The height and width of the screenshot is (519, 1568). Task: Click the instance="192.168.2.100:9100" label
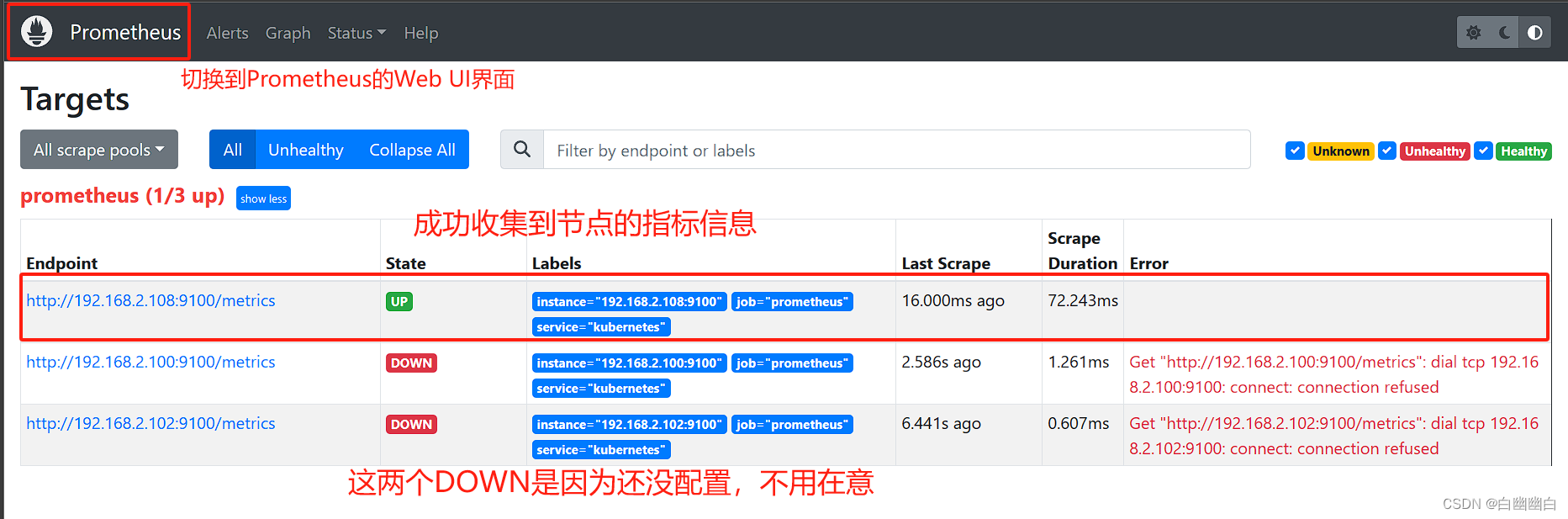click(630, 363)
